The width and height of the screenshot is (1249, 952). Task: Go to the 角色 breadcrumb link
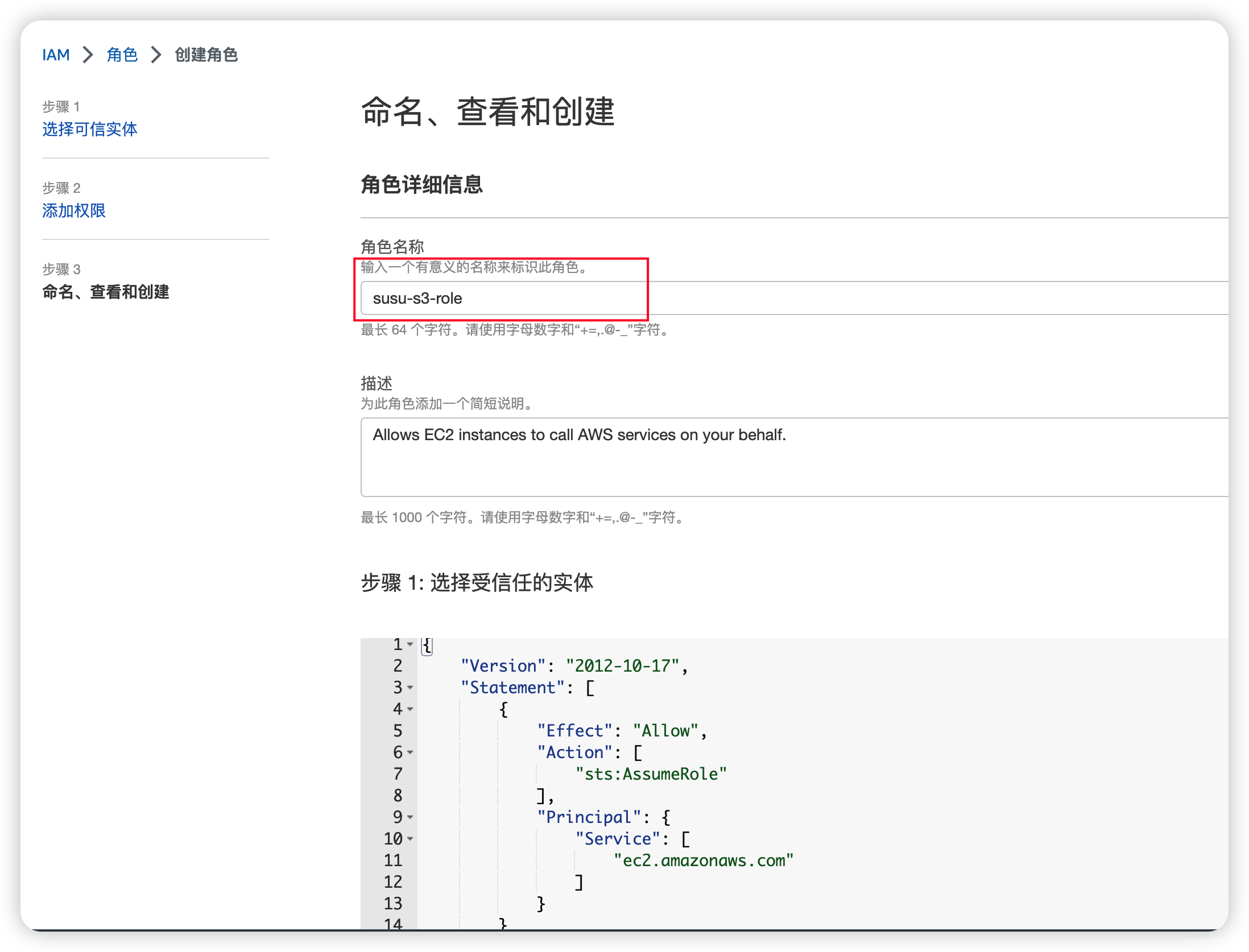point(122,55)
